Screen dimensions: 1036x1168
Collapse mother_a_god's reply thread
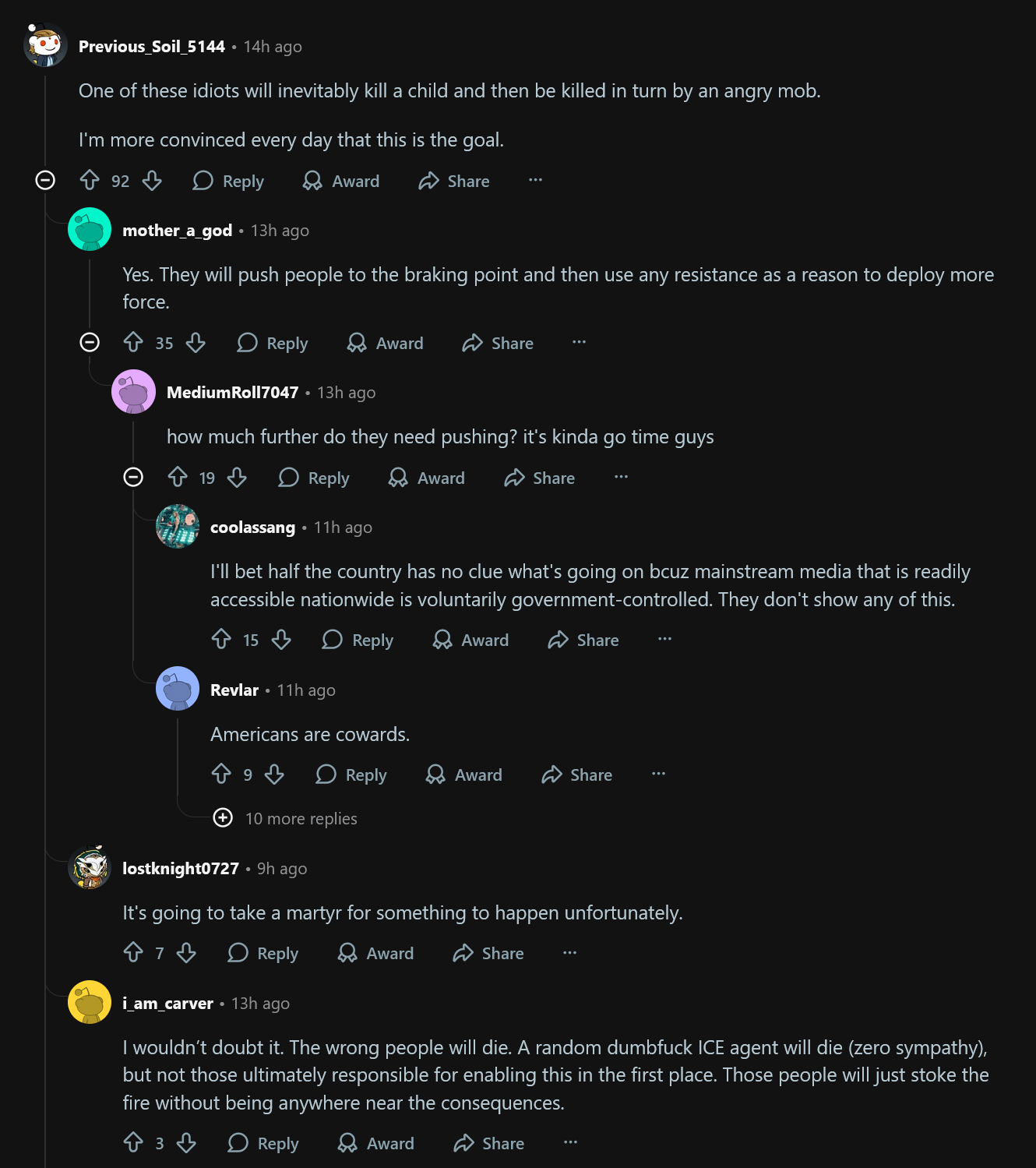90,343
